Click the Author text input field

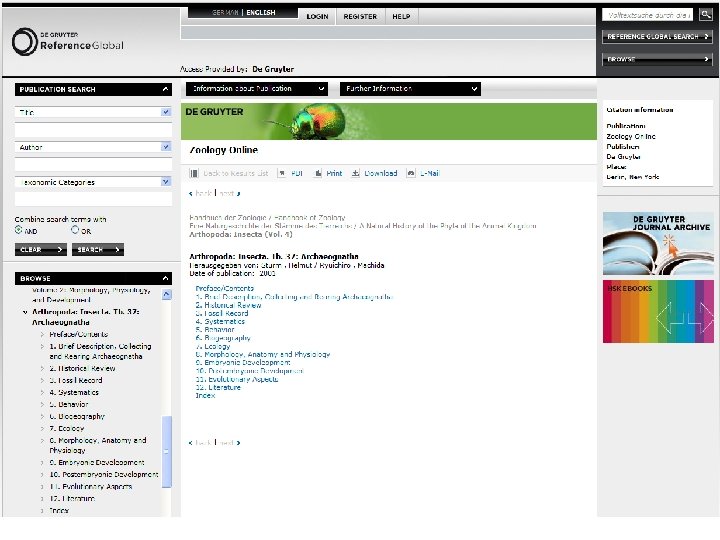point(93,165)
